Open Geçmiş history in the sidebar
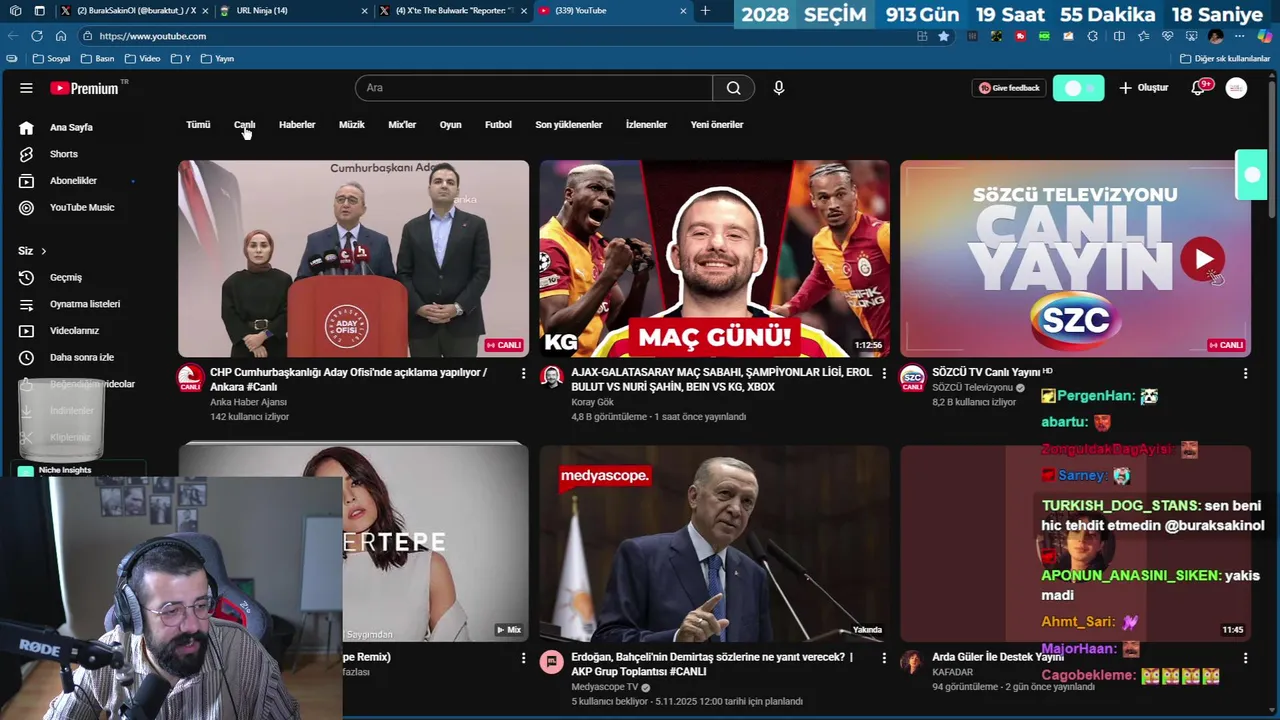1280x720 pixels. point(65,277)
